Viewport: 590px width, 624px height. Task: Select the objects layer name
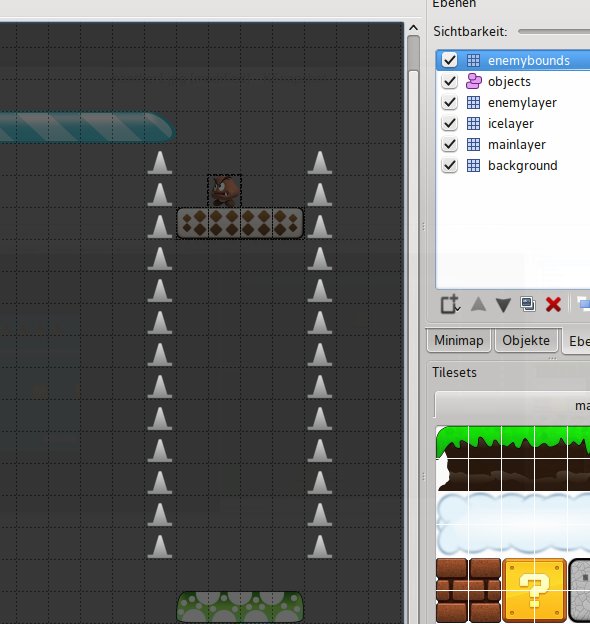(509, 82)
